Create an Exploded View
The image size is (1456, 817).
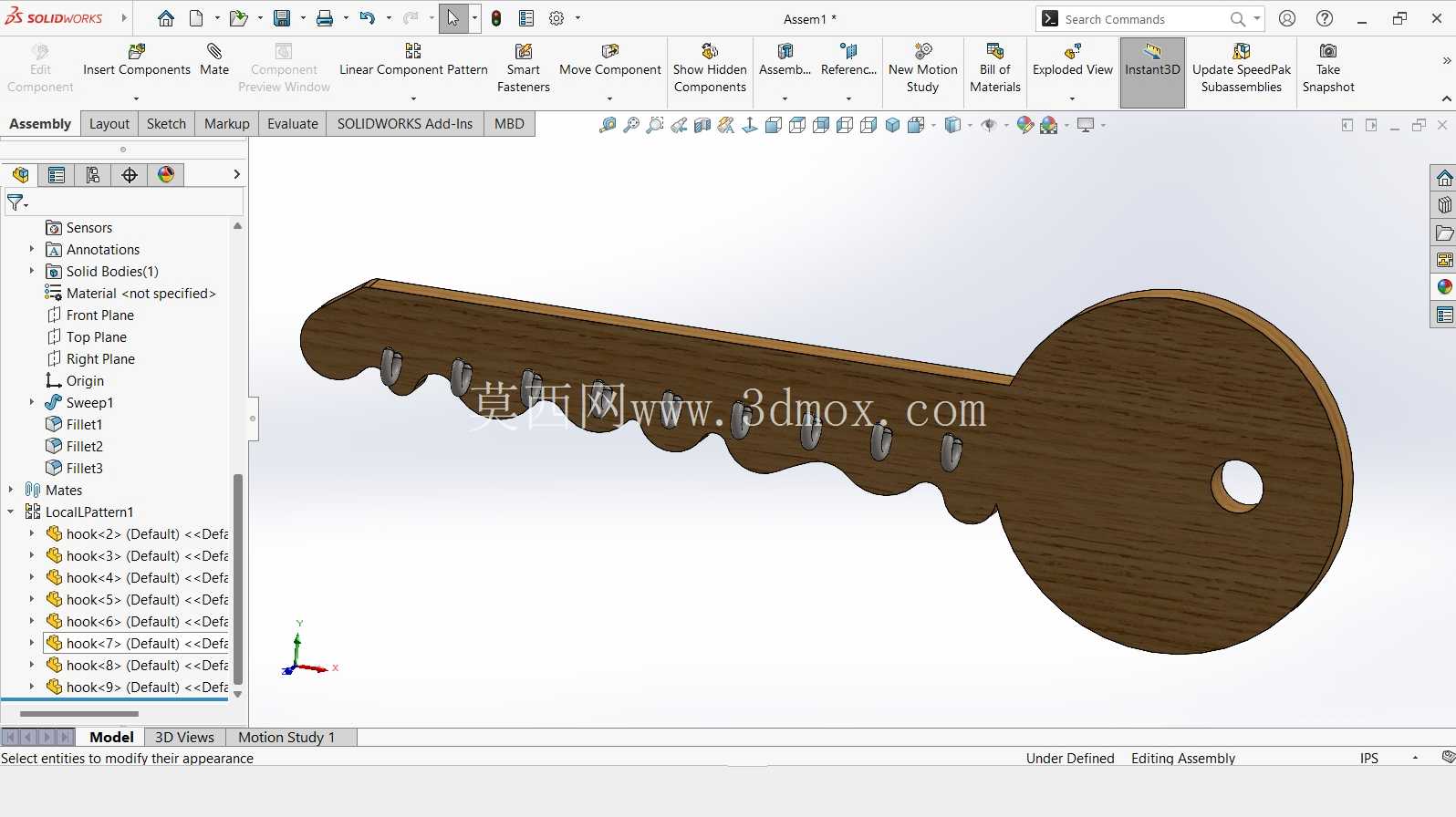[x=1073, y=60]
